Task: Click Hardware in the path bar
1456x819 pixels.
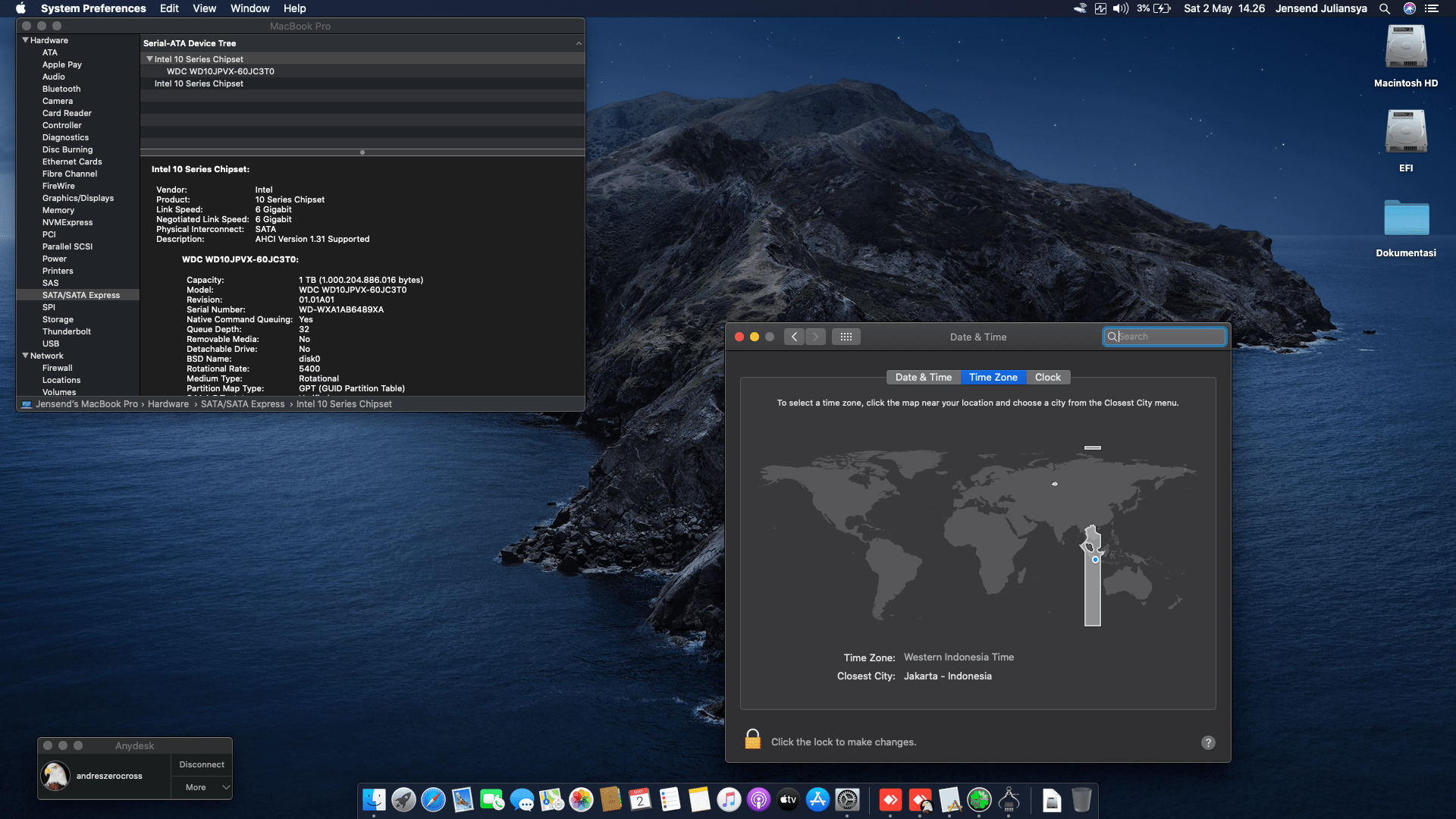Action: coord(168,404)
